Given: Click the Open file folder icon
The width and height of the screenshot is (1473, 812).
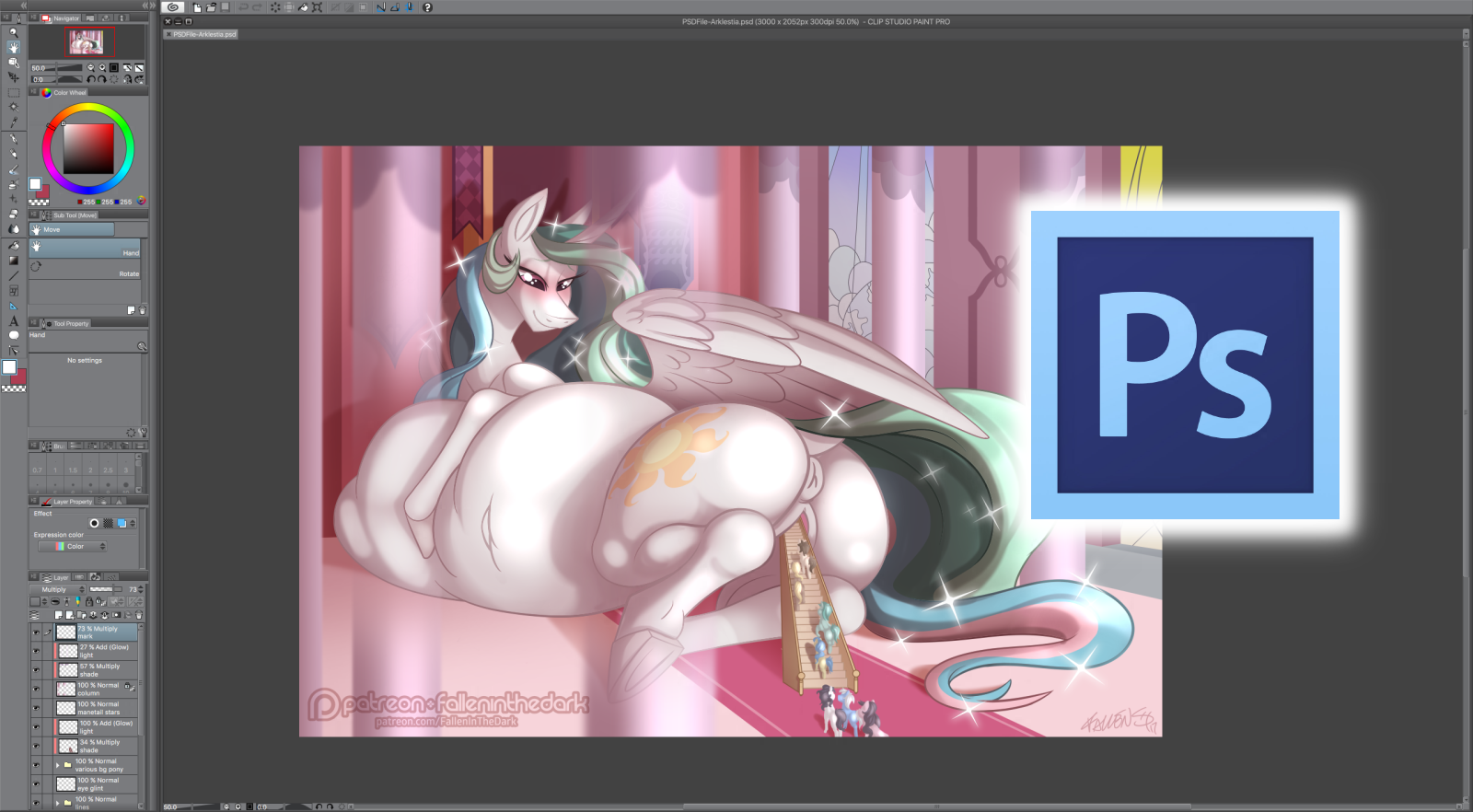Looking at the screenshot, I should pos(211,7).
